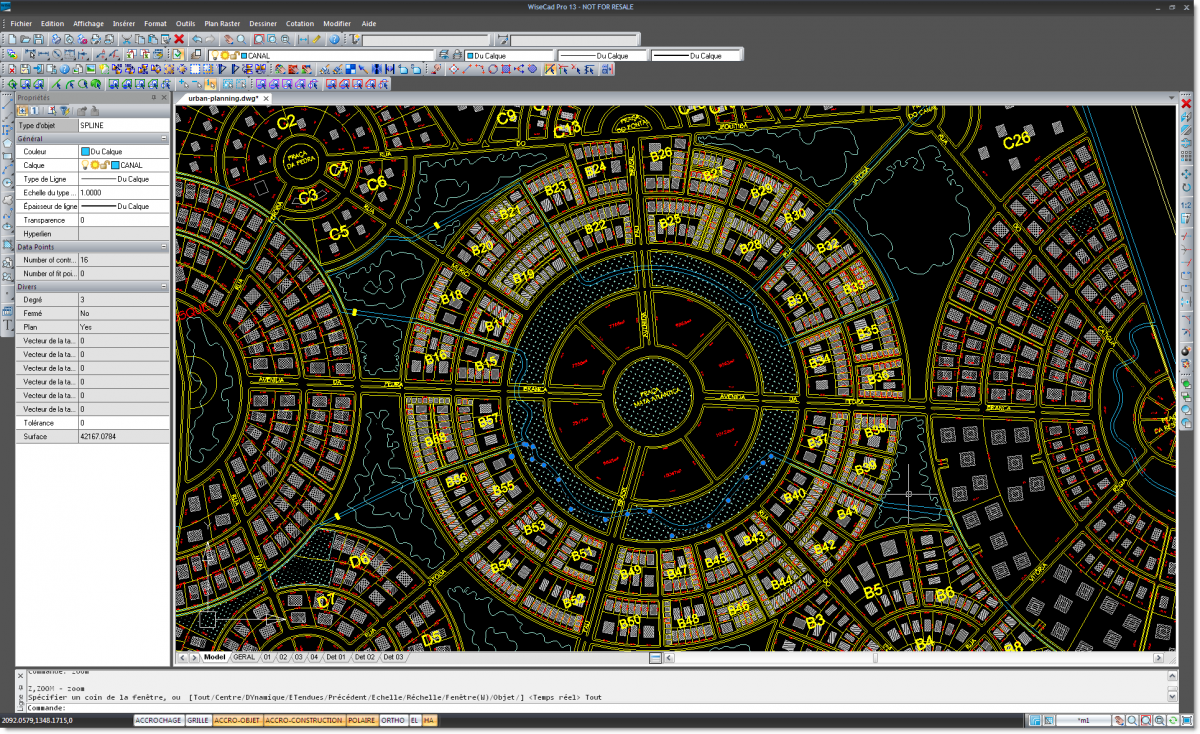Click the layer states icon right of CANAL dropdown
This screenshot has width=1200, height=734.
pos(443,55)
